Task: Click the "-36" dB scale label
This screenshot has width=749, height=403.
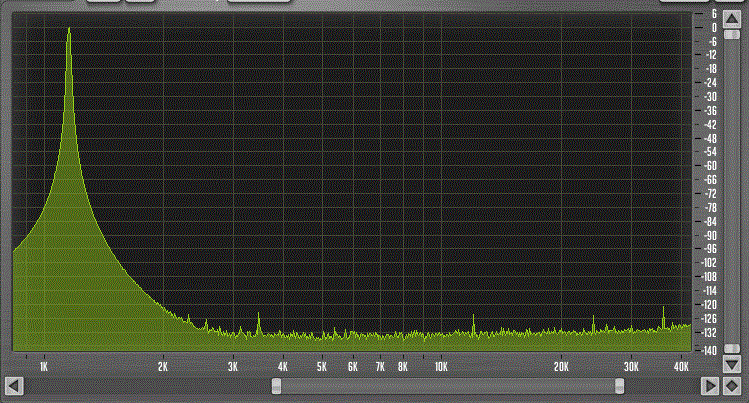Action: pos(711,110)
